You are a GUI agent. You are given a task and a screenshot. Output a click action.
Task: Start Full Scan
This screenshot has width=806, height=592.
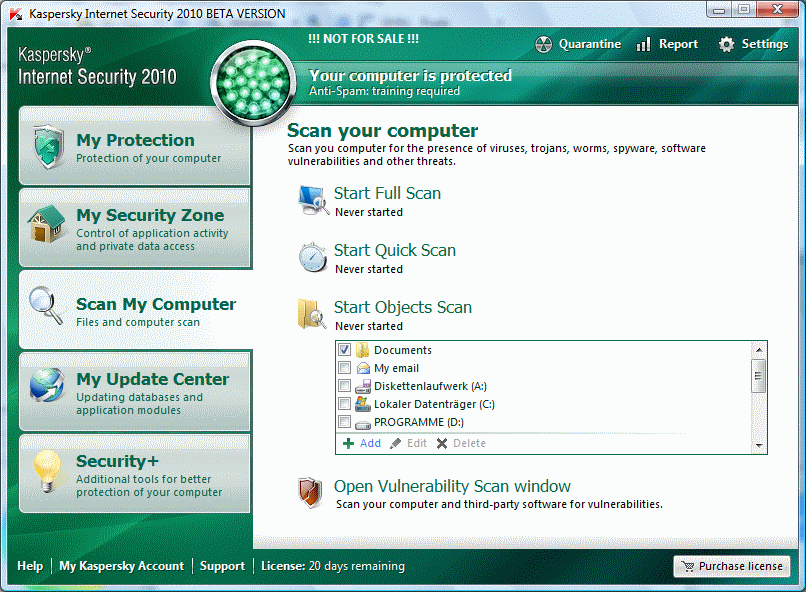point(387,193)
